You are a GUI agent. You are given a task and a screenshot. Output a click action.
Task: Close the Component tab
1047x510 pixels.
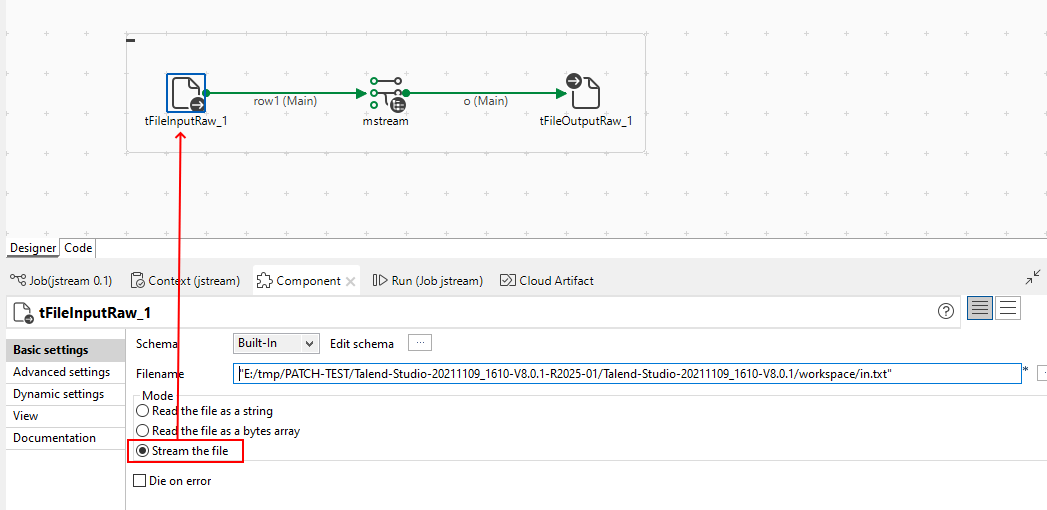click(x=350, y=281)
